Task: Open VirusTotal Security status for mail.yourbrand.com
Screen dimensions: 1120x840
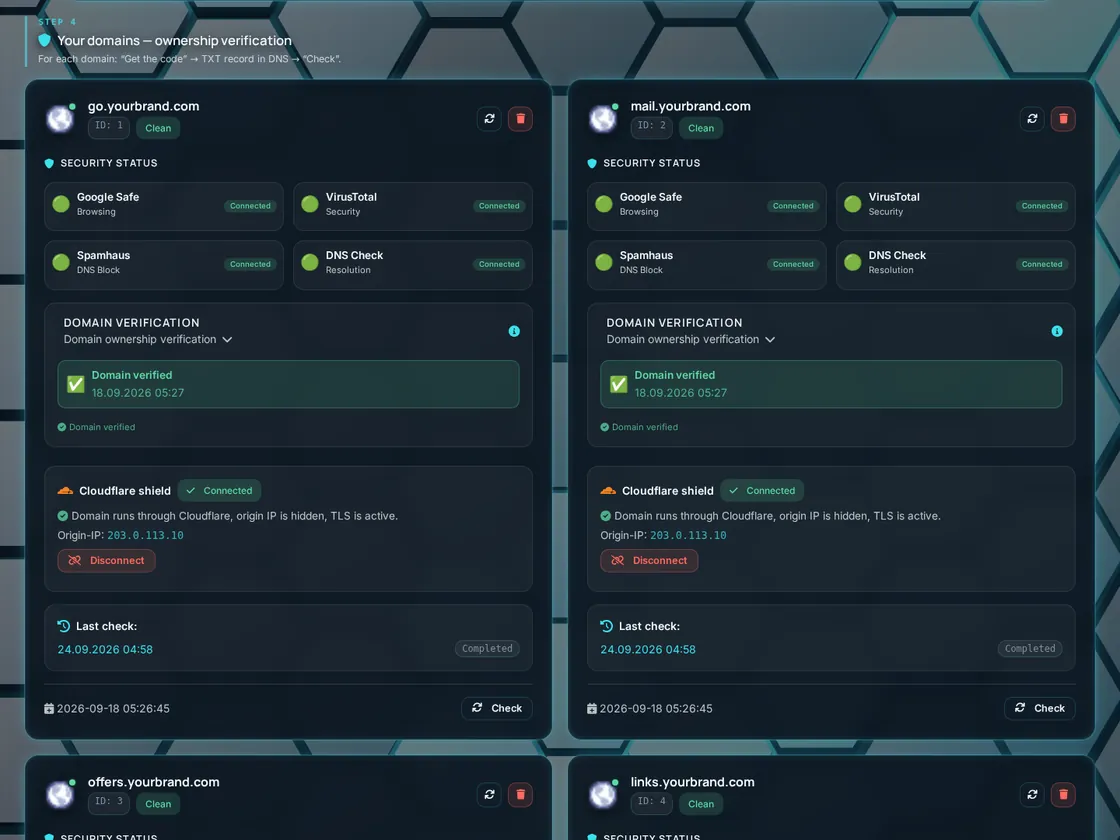Action: [956, 206]
